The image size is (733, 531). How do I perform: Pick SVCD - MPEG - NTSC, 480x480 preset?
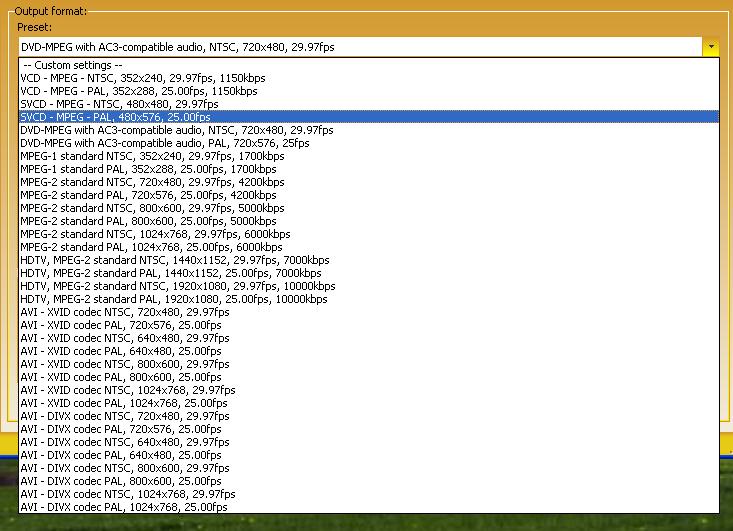[369, 104]
